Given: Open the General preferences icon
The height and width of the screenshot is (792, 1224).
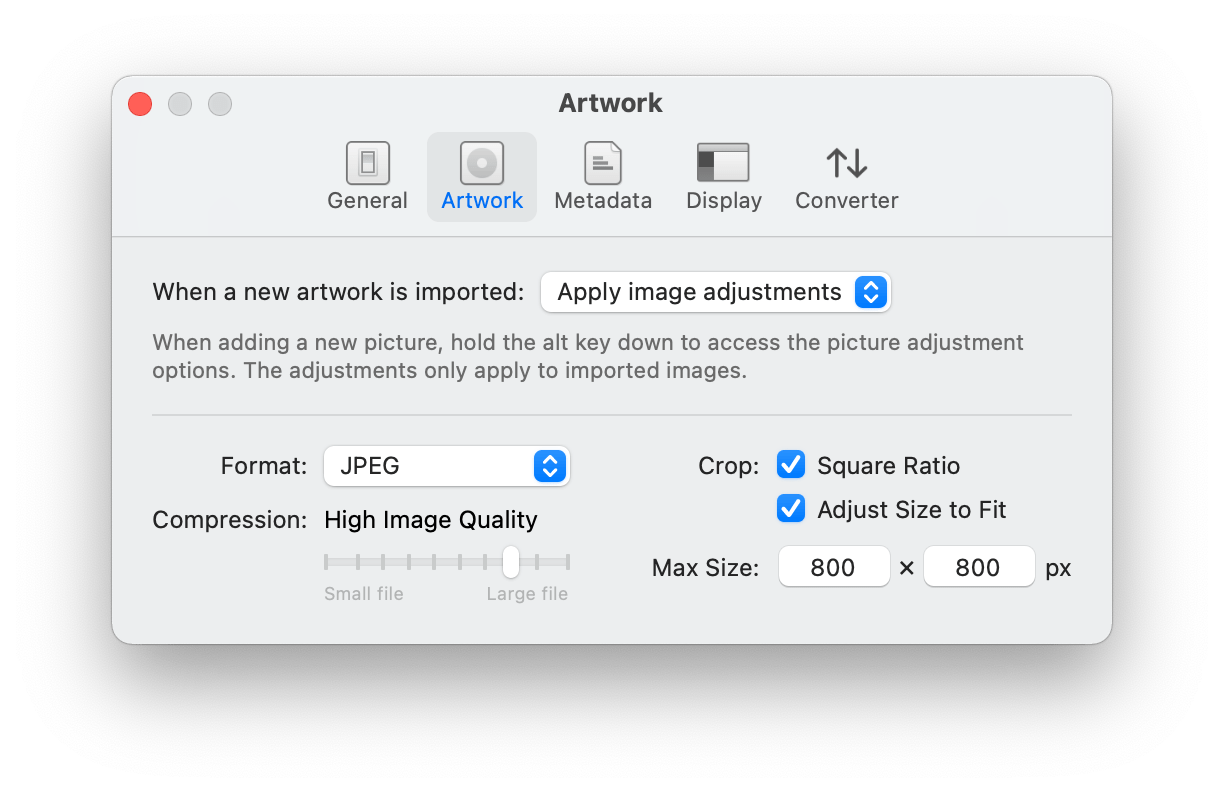Looking at the screenshot, I should tap(367, 163).
